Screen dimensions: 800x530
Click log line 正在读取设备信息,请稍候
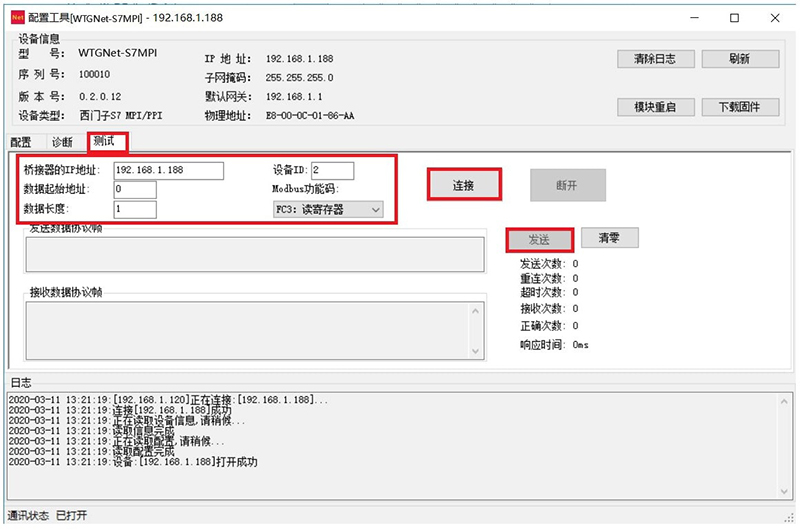click(127, 420)
